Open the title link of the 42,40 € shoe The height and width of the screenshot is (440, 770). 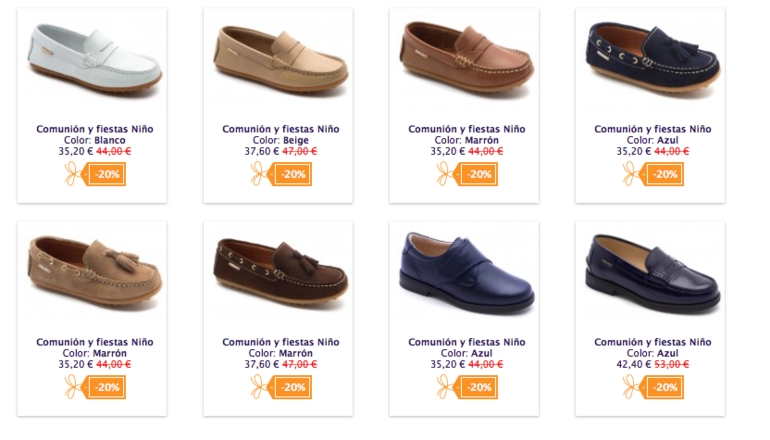click(x=653, y=342)
